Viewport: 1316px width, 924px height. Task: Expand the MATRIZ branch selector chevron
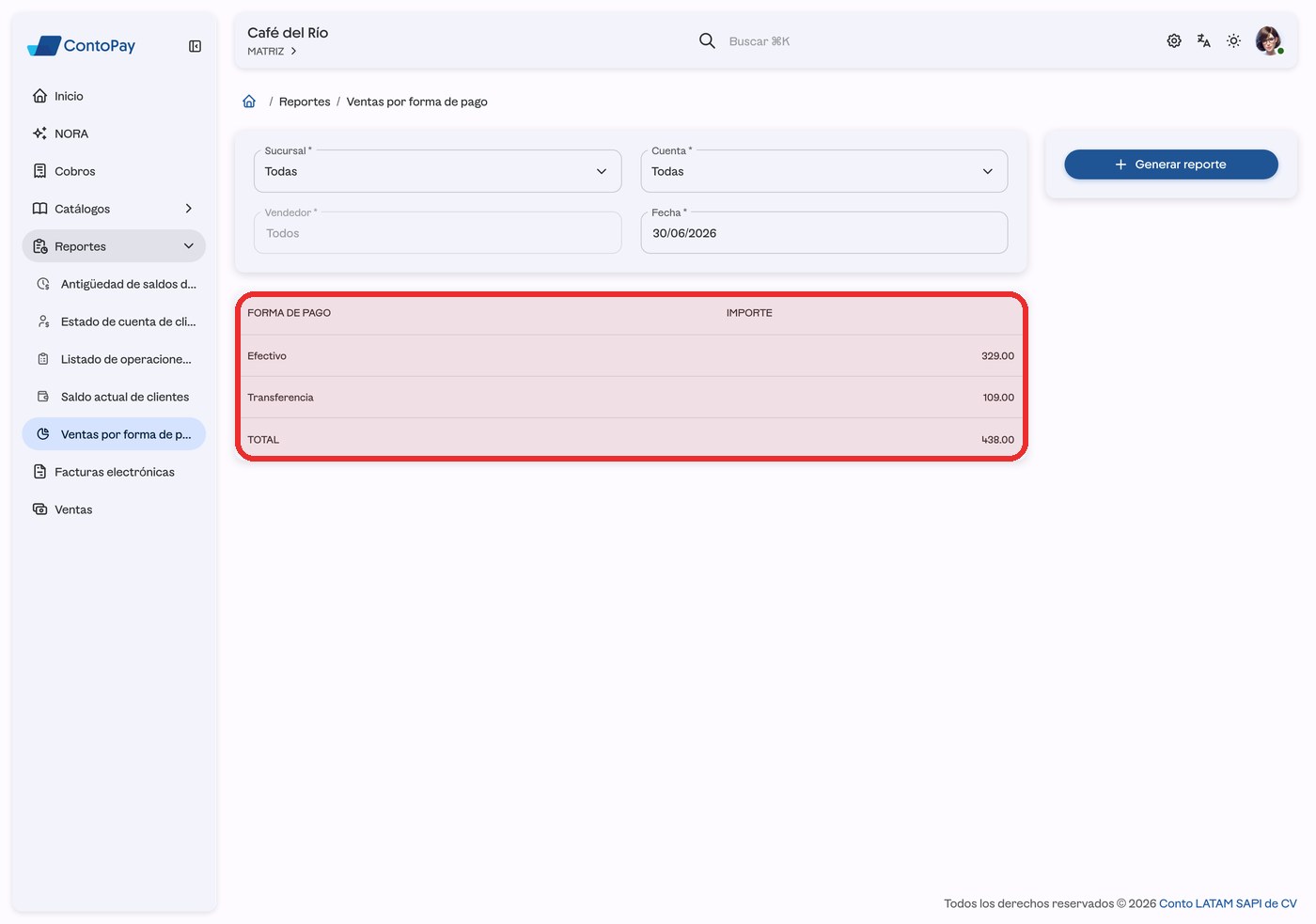click(293, 52)
